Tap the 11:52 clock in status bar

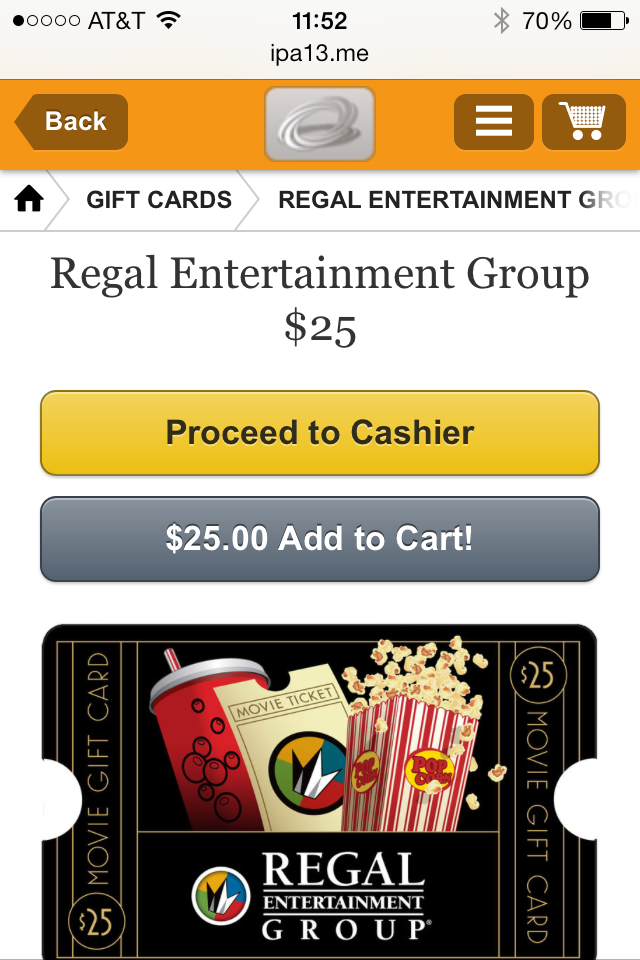pyautogui.click(x=320, y=21)
